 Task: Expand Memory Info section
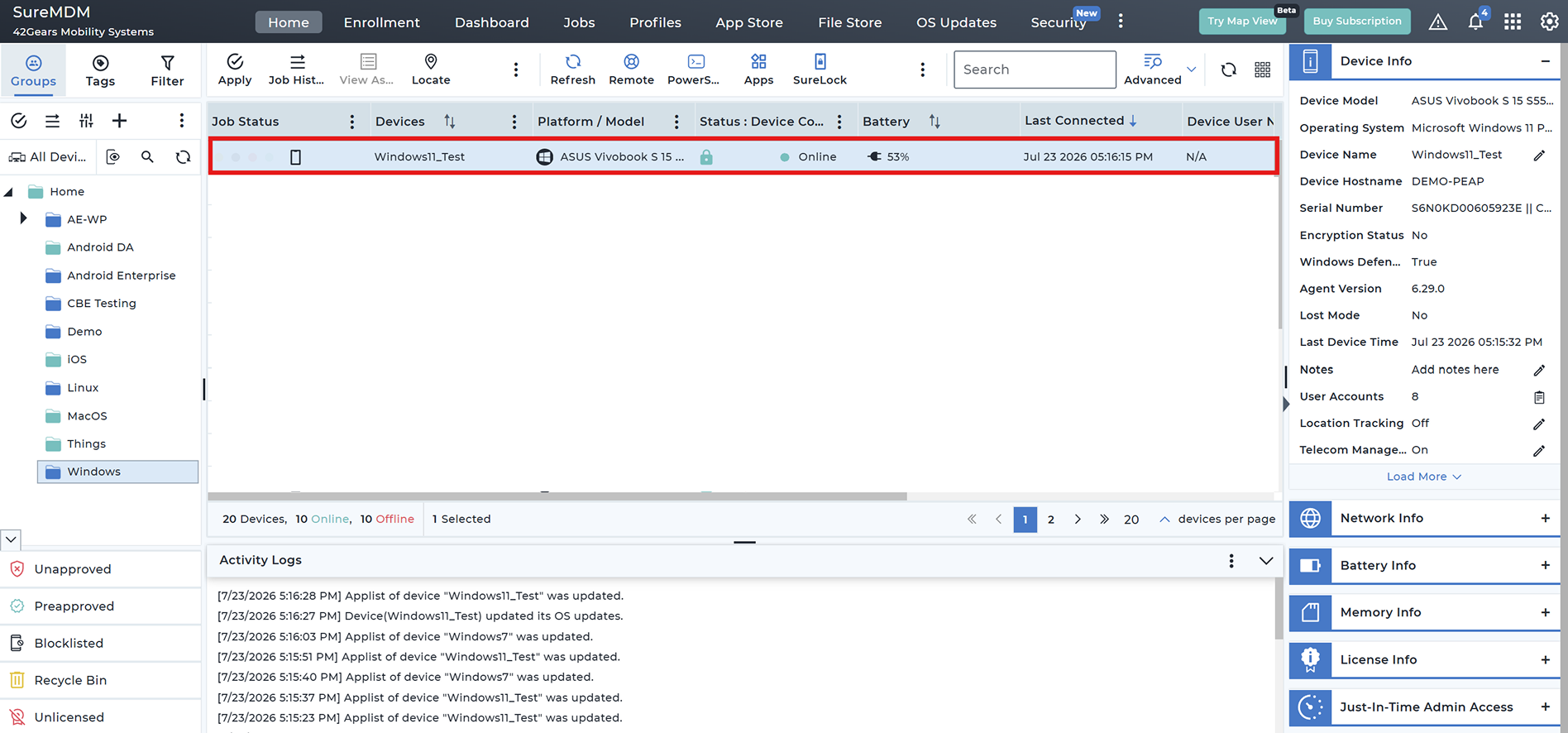click(x=1545, y=612)
